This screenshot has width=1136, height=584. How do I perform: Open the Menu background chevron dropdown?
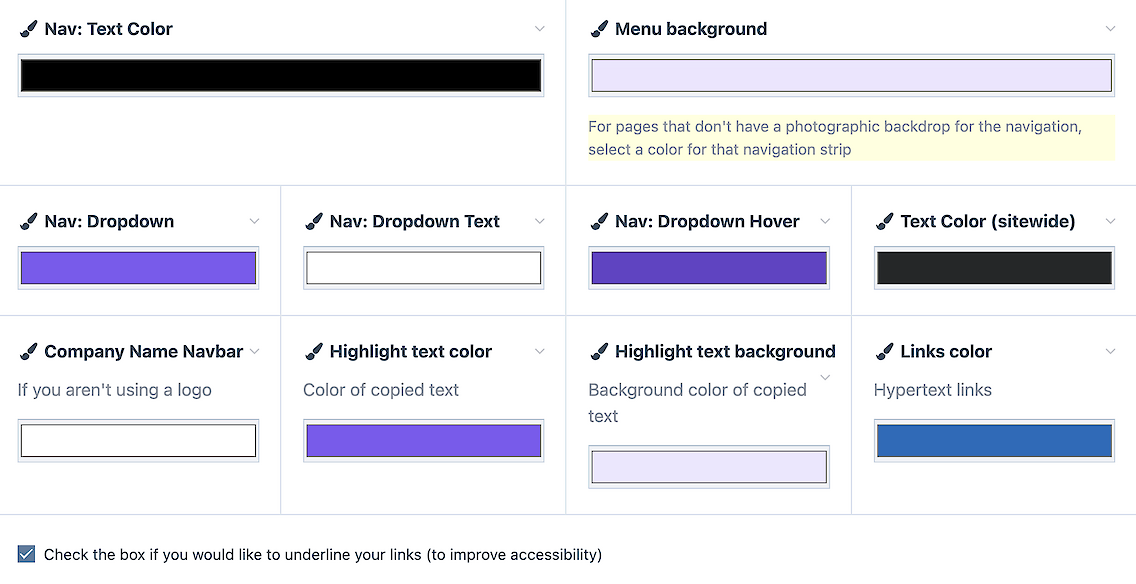[1110, 29]
